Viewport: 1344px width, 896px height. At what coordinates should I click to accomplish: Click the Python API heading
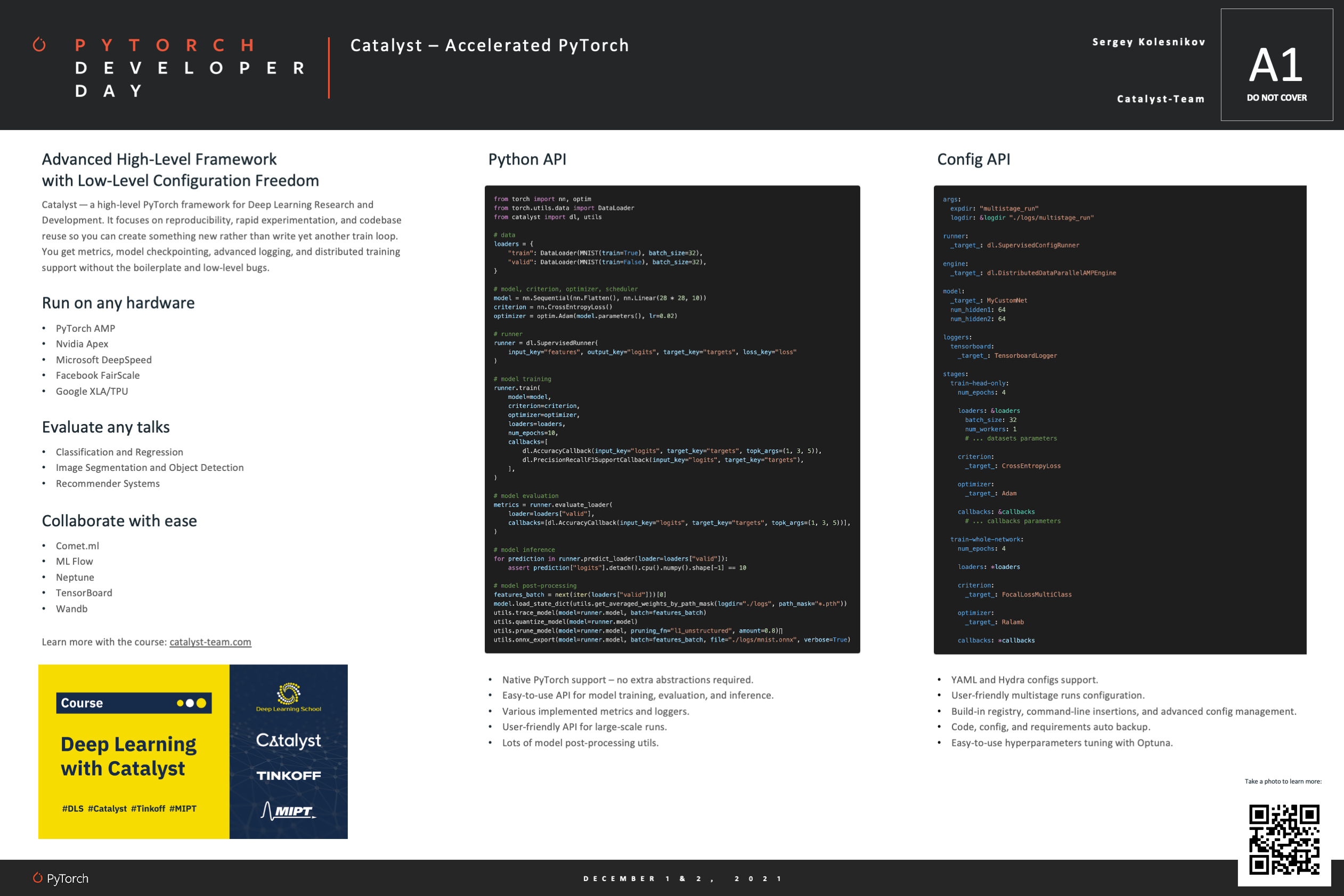click(x=527, y=159)
